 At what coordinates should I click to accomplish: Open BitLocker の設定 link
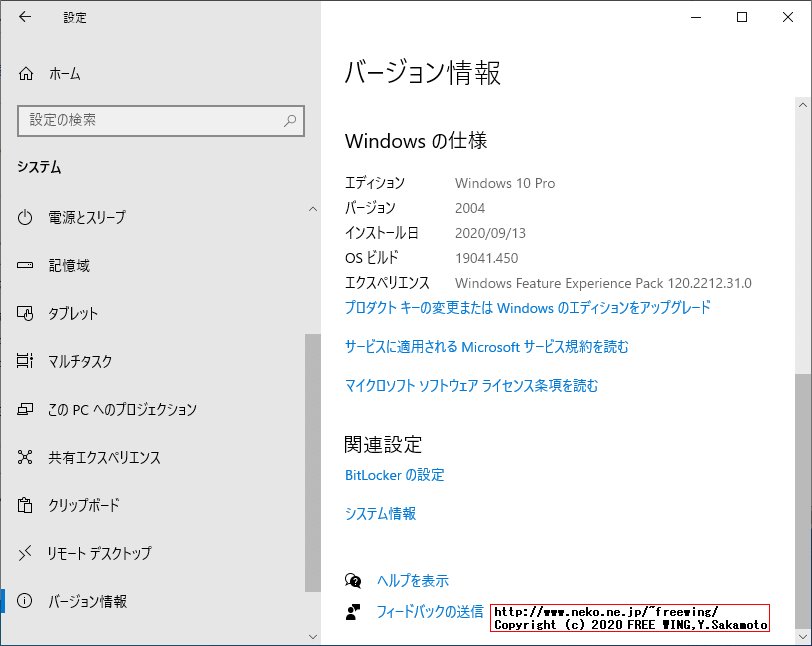coord(395,475)
